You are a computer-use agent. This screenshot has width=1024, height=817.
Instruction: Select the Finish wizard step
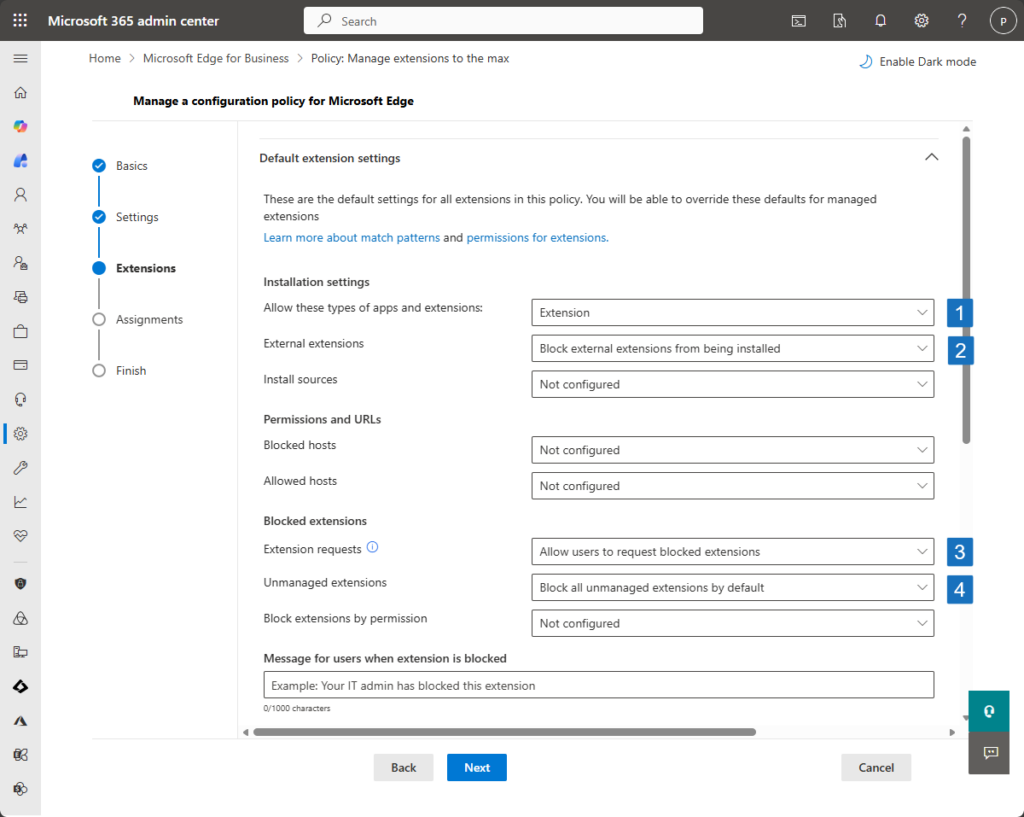tap(131, 371)
